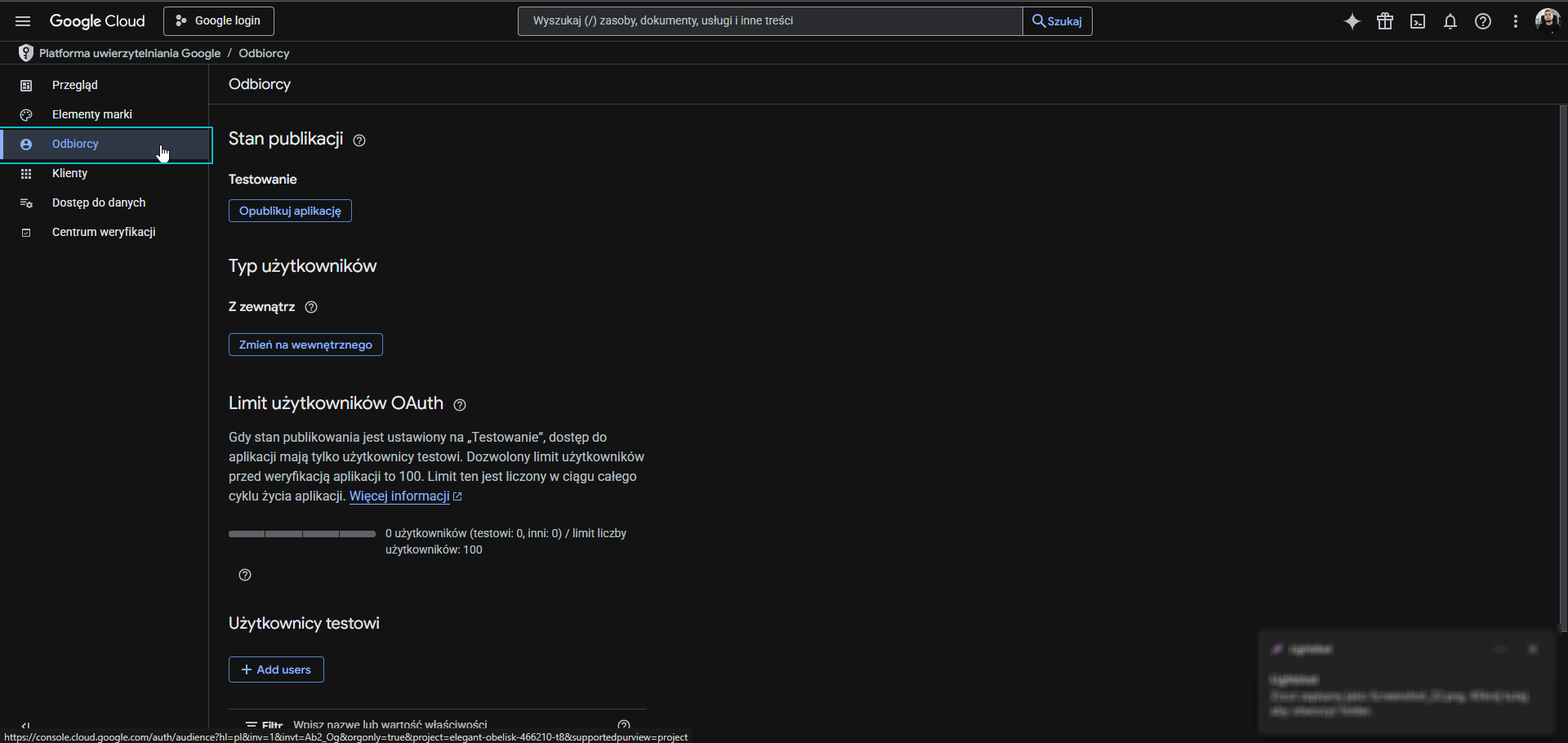Open the help question mark in top bar
The width and height of the screenshot is (1568, 743).
click(x=1483, y=21)
